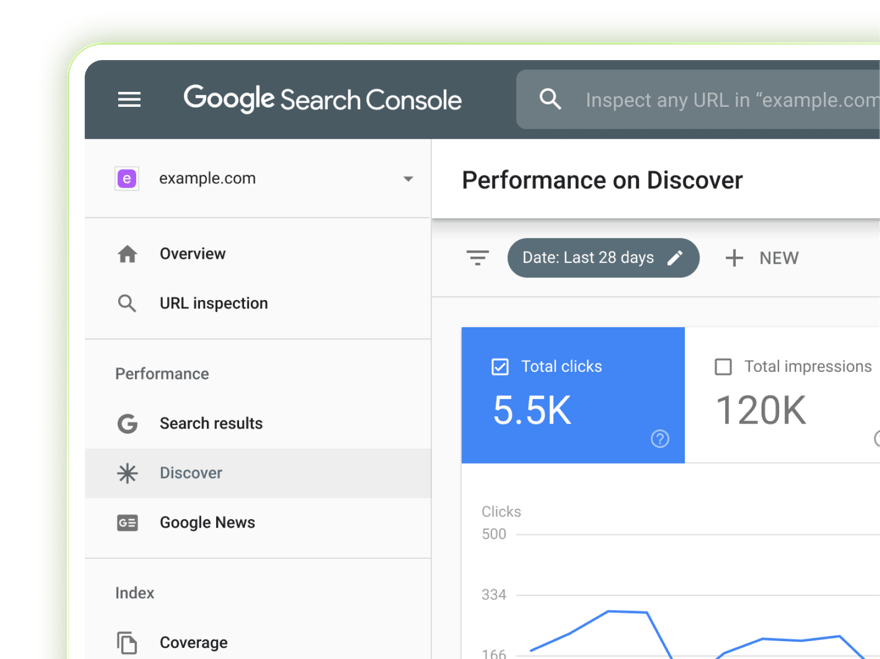Open the Date: Last 28 days filter chip

[603, 258]
